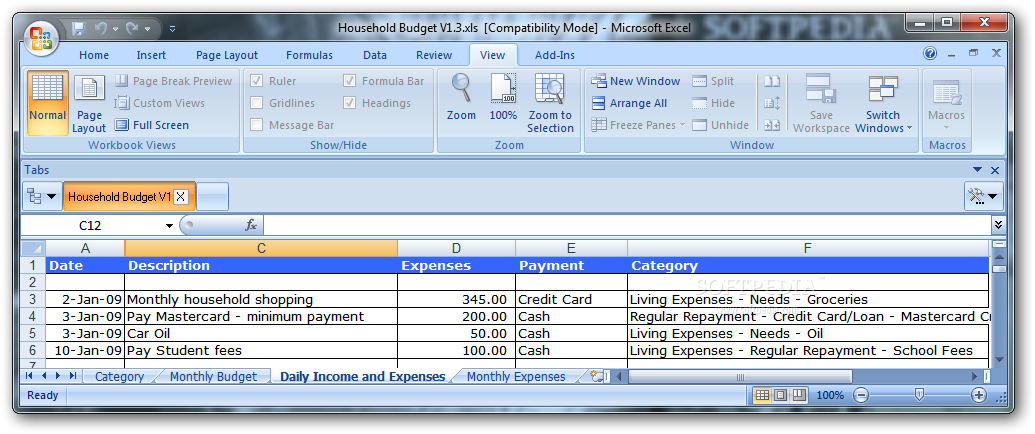Open the Undo history dropdown arrow
The height and width of the screenshot is (434, 1035).
pos(116,28)
